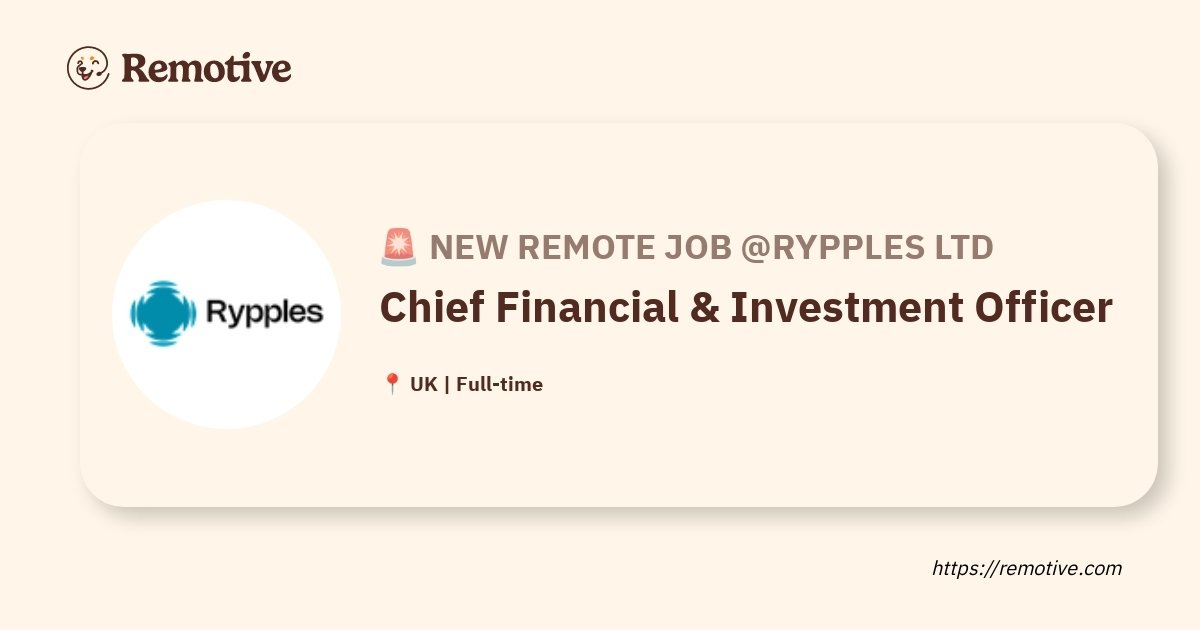Image resolution: width=1200 pixels, height=630 pixels.
Task: Click the red siren emoji icon
Action: [x=399, y=247]
